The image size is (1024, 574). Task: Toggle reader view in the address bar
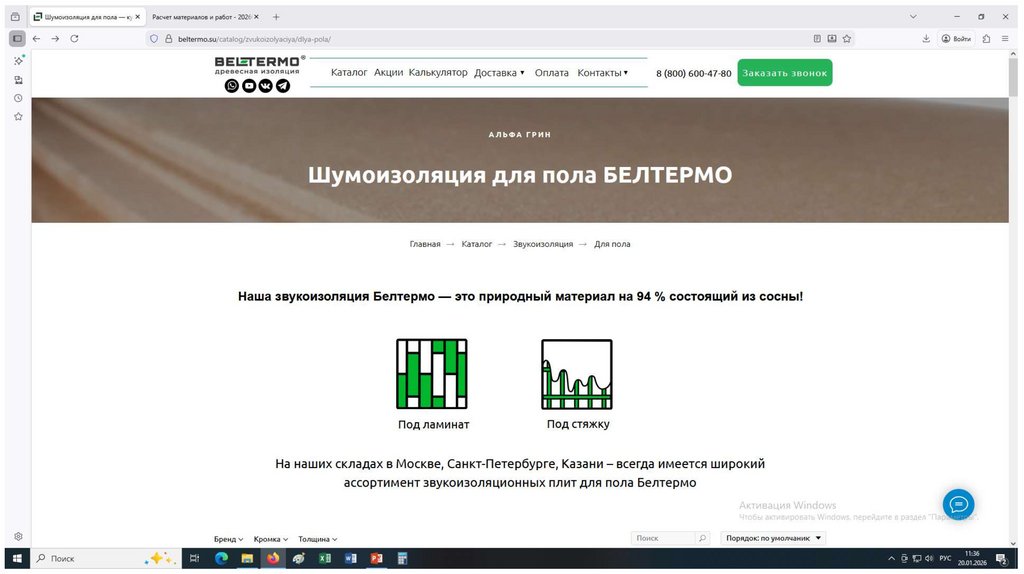pyautogui.click(x=817, y=39)
